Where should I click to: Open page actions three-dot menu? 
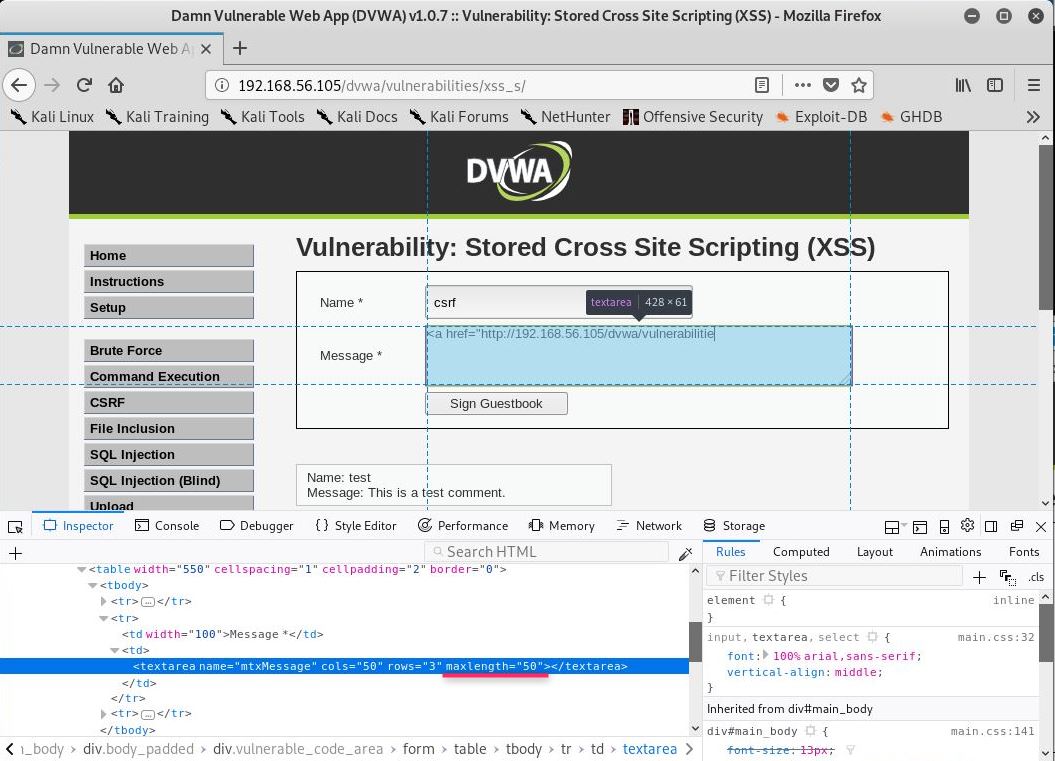tap(803, 85)
